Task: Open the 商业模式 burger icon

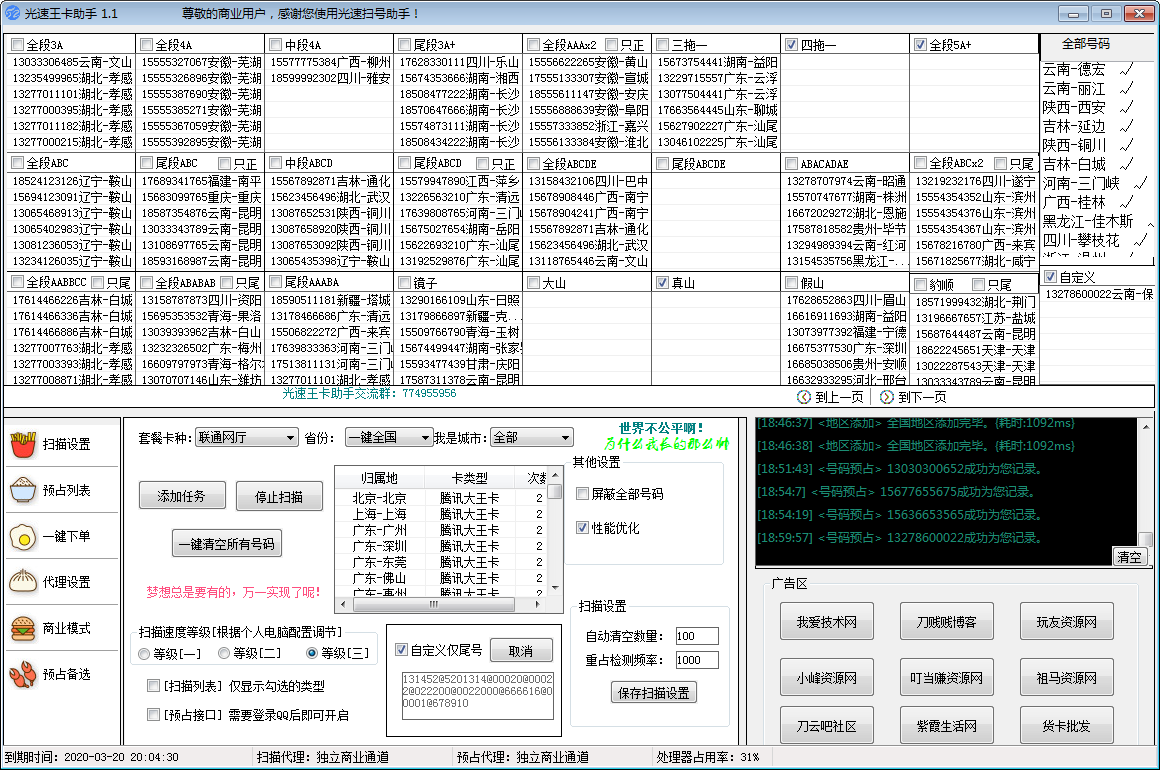Action: coord(23,629)
